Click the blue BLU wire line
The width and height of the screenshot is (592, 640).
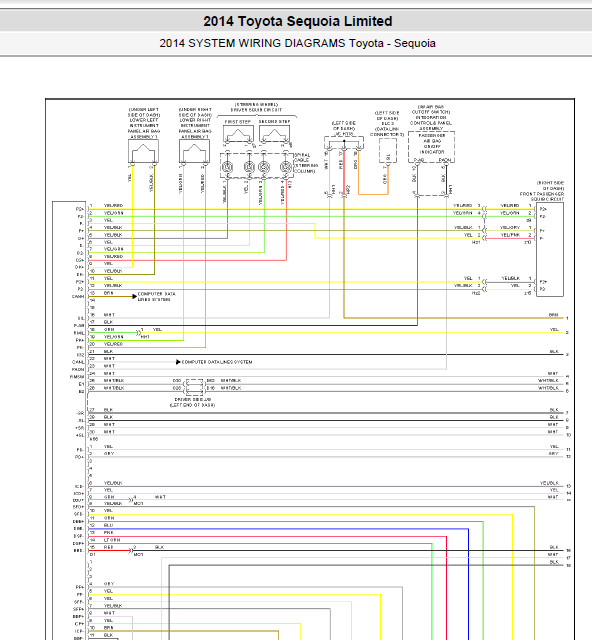(278, 529)
